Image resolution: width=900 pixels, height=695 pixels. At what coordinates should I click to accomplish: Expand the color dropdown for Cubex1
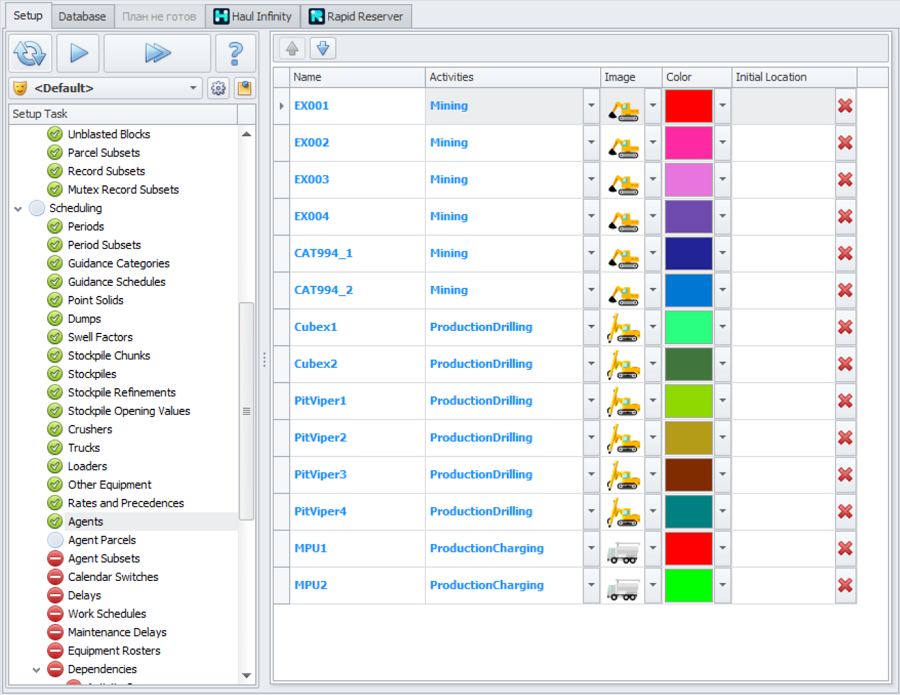[723, 328]
